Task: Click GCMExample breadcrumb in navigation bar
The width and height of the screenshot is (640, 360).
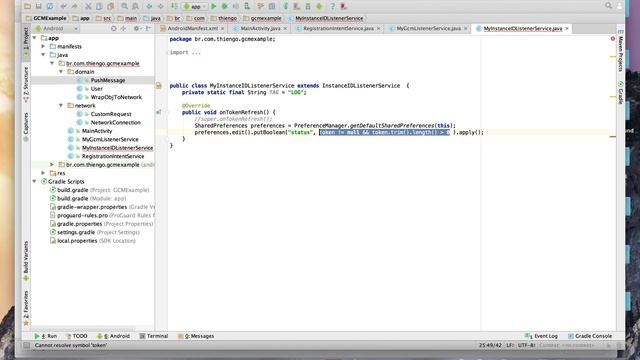Action: point(45,18)
